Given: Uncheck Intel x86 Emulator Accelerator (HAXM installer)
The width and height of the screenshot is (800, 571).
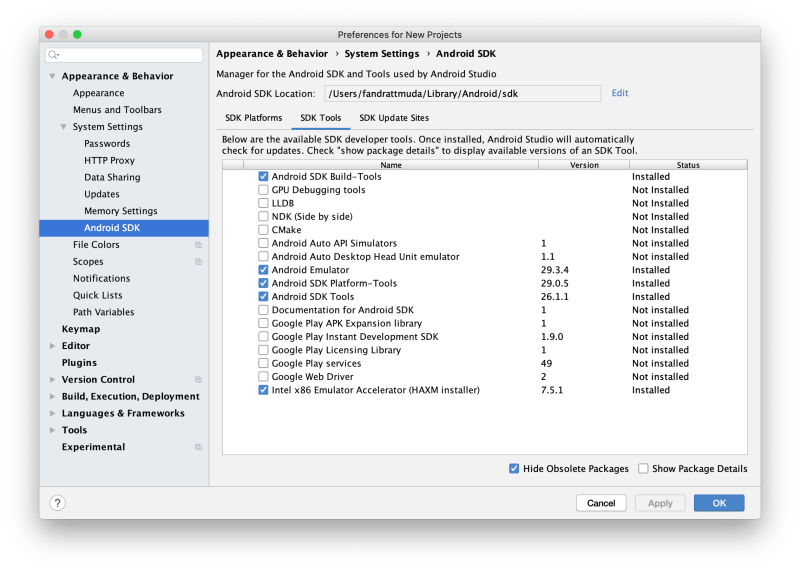Looking at the screenshot, I should 263,390.
